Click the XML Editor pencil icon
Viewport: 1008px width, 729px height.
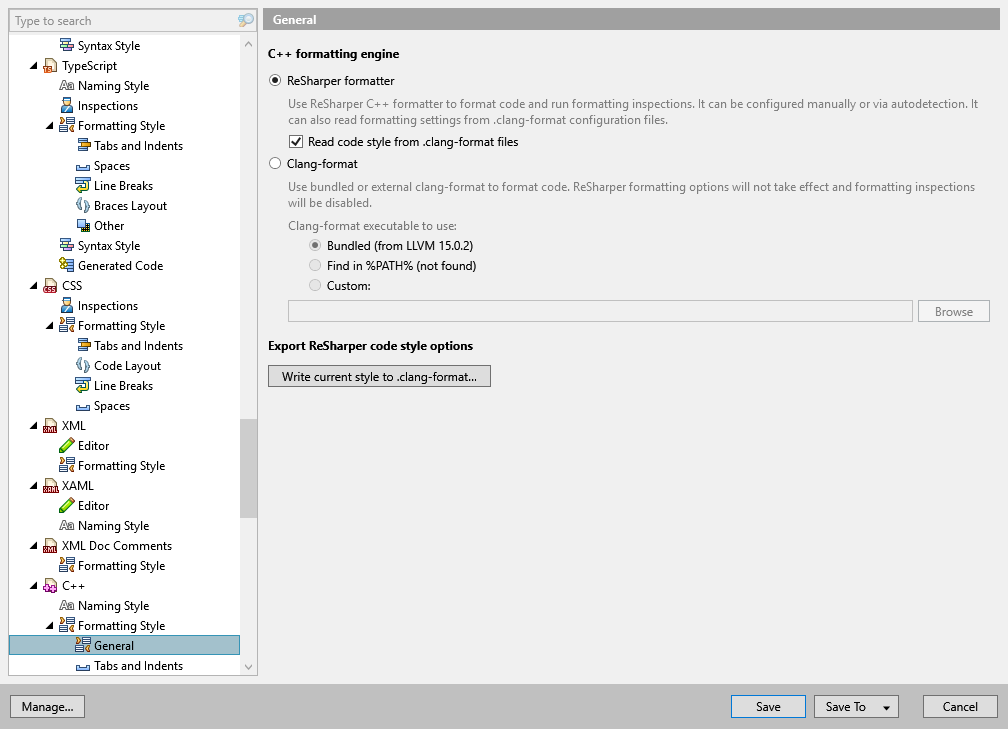[66, 446]
